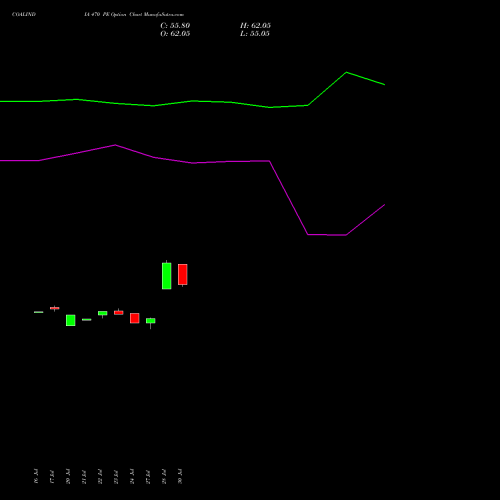The image size is (500, 500).
Task: Click the purple line's early peak
Action: click(115, 145)
